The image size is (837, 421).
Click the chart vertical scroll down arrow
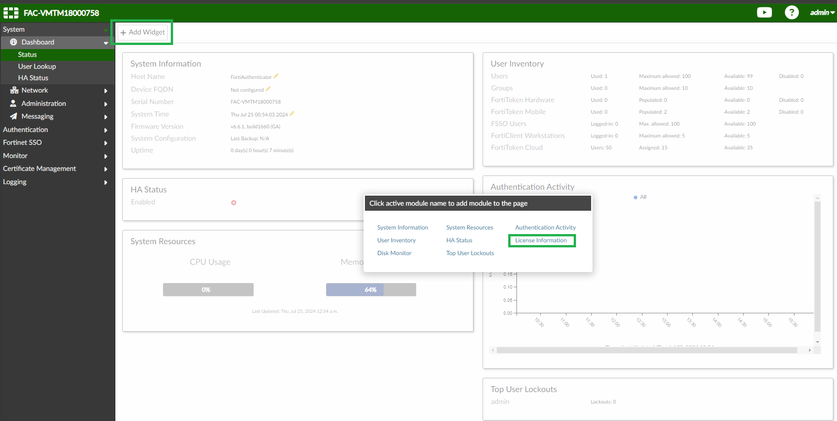click(x=817, y=341)
